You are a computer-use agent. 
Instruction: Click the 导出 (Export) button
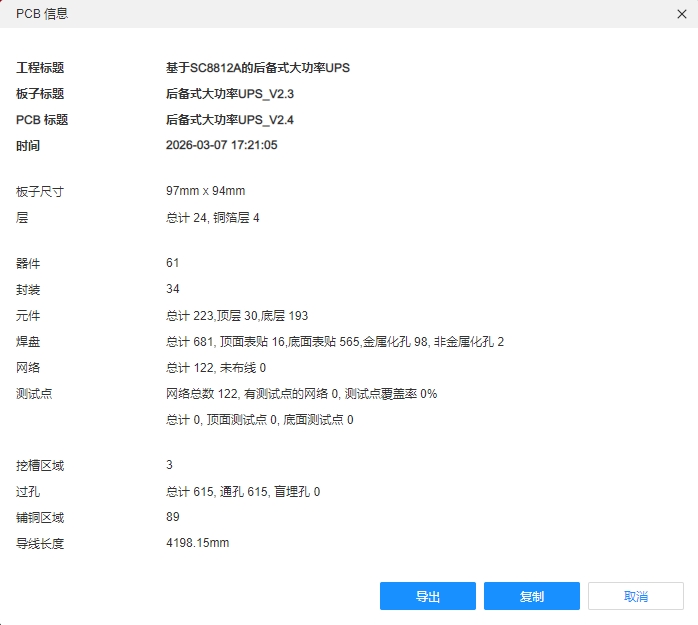(x=428, y=596)
